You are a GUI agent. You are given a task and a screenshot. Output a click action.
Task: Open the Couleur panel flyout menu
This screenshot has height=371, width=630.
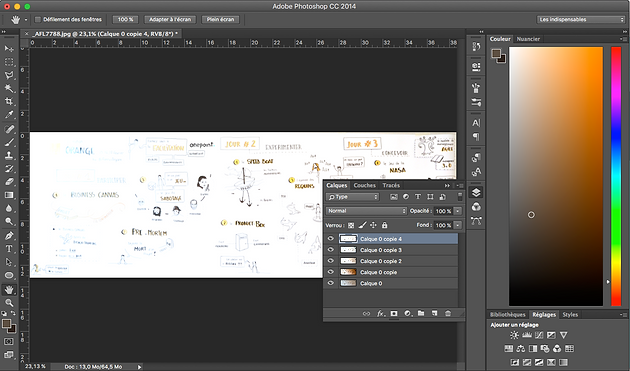click(x=623, y=39)
